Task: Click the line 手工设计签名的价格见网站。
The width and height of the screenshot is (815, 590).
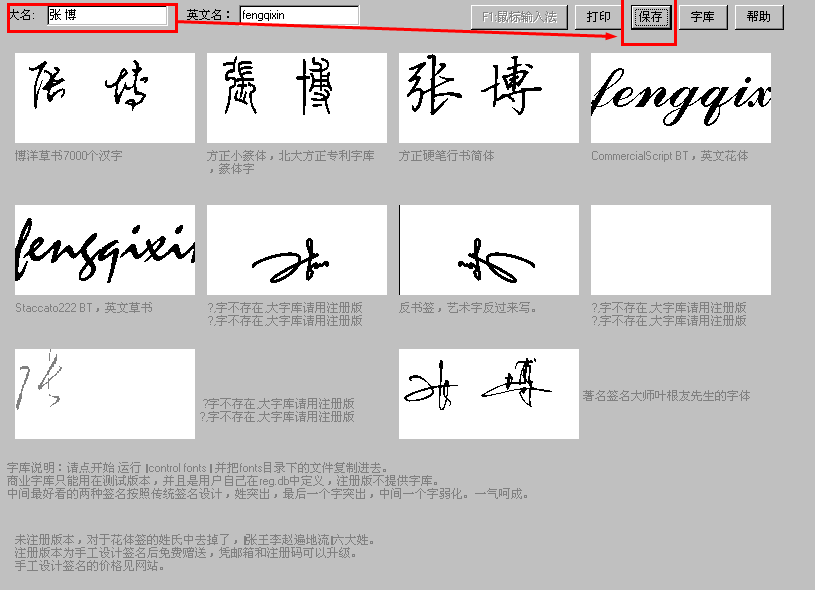Action: pos(90,566)
